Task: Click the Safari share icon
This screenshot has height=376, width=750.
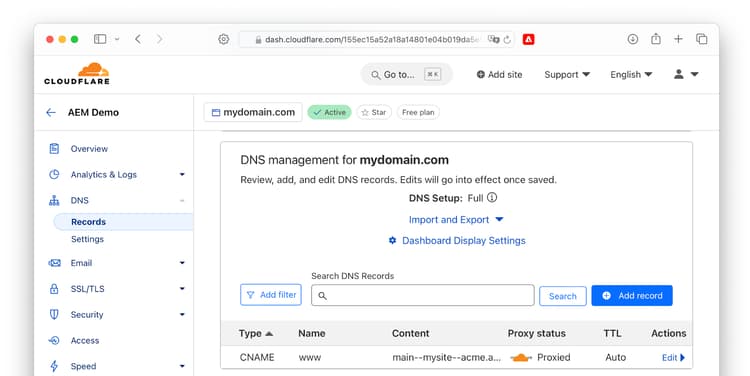Action: click(656, 39)
